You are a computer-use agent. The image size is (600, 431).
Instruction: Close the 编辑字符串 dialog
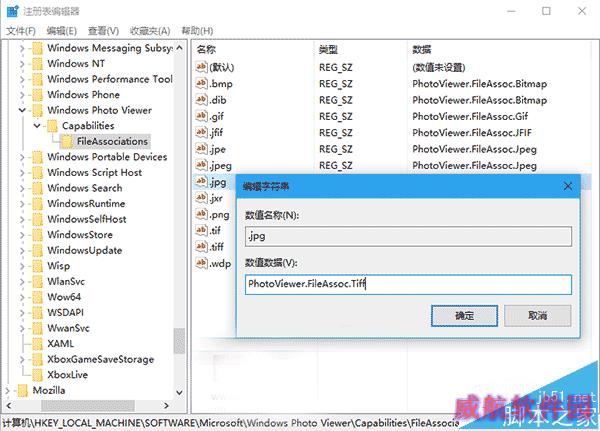click(568, 186)
